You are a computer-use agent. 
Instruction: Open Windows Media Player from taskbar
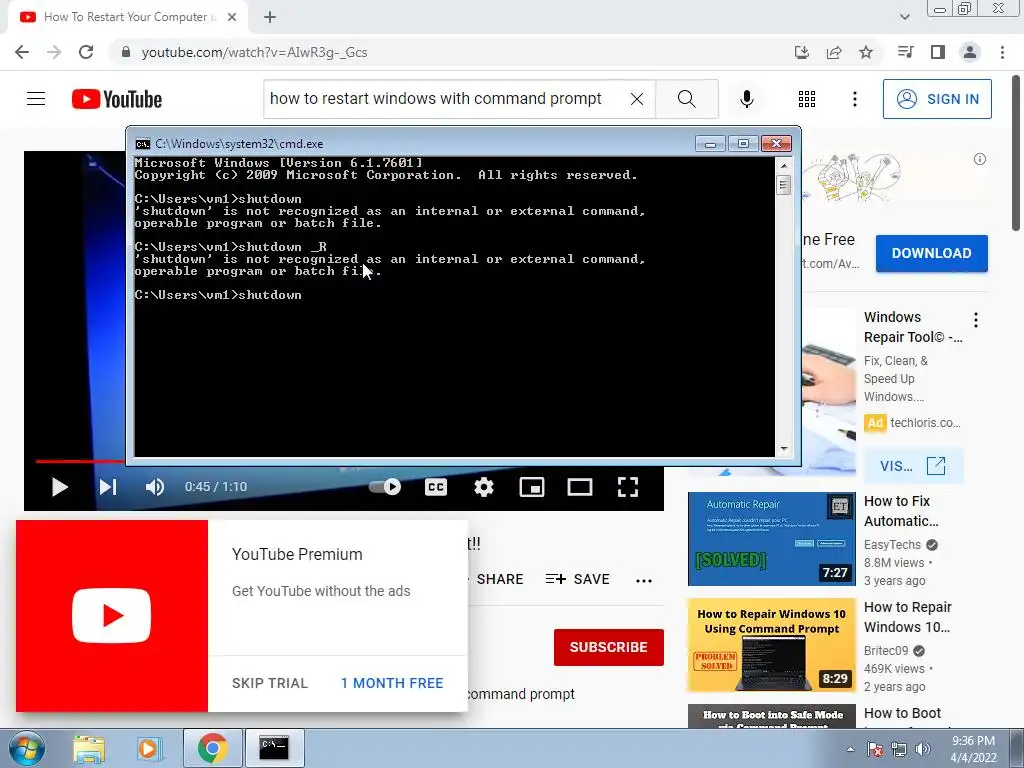(x=149, y=748)
